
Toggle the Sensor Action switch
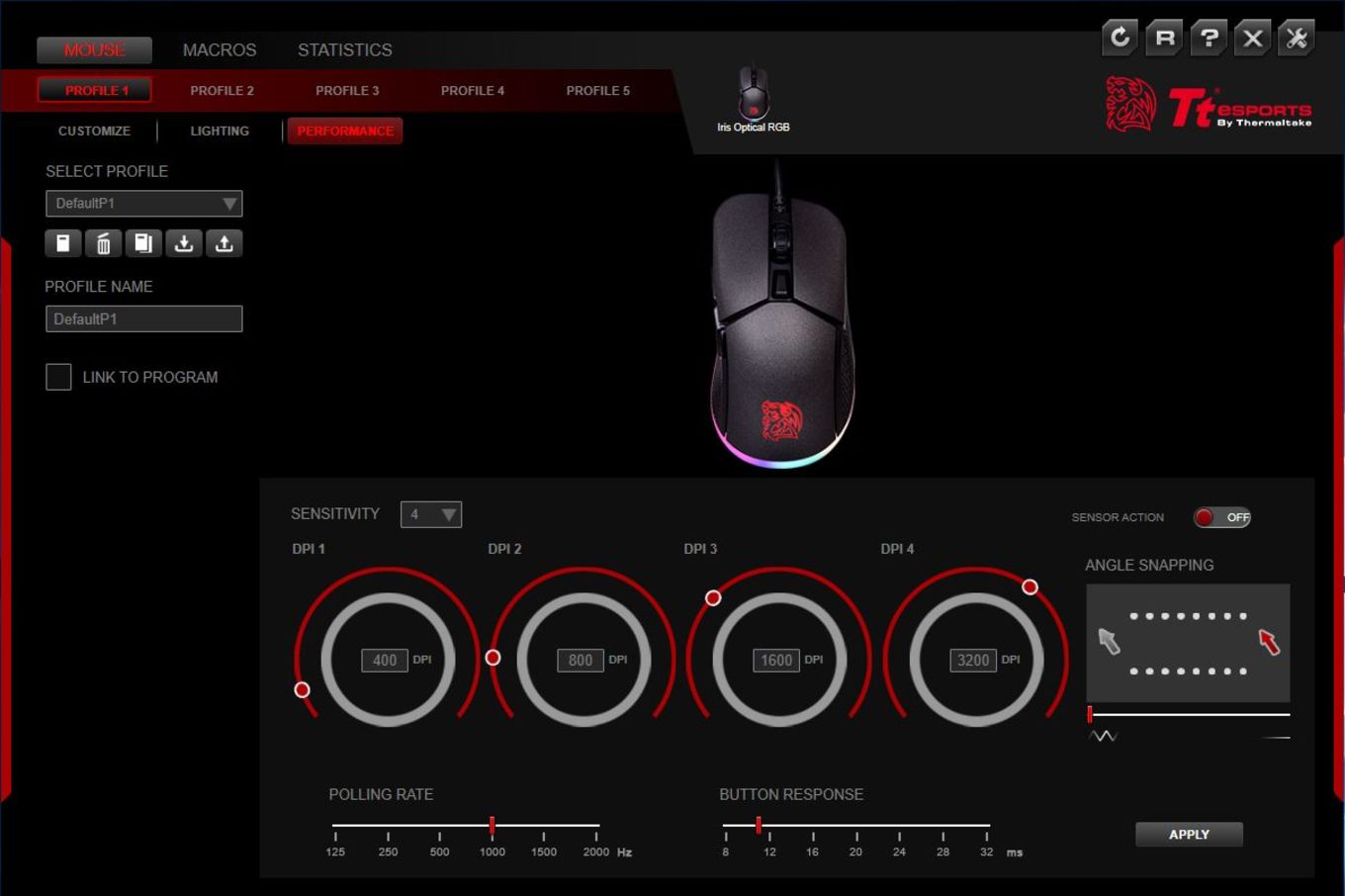tap(1221, 517)
